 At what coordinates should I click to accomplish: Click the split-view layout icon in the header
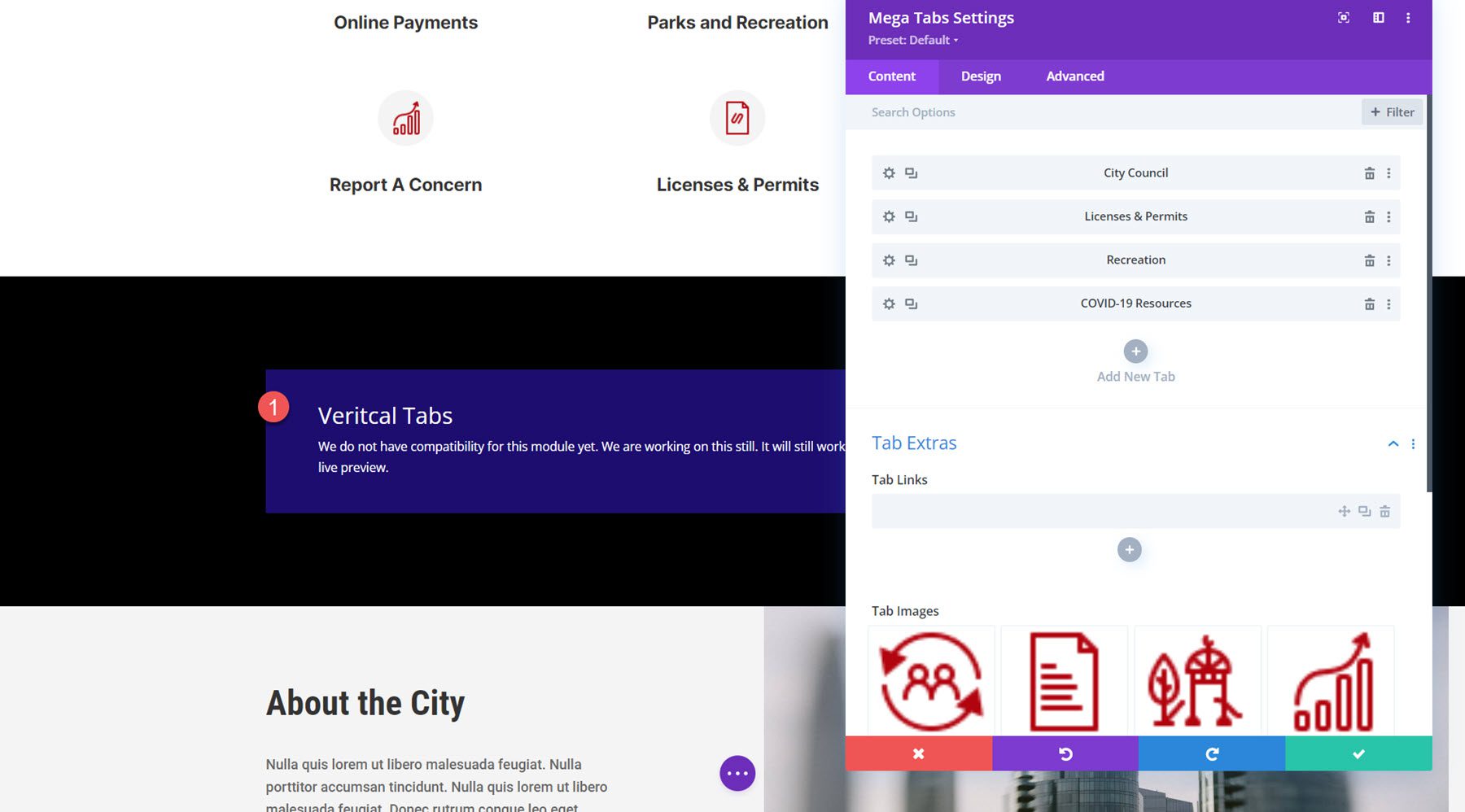pyautogui.click(x=1380, y=17)
